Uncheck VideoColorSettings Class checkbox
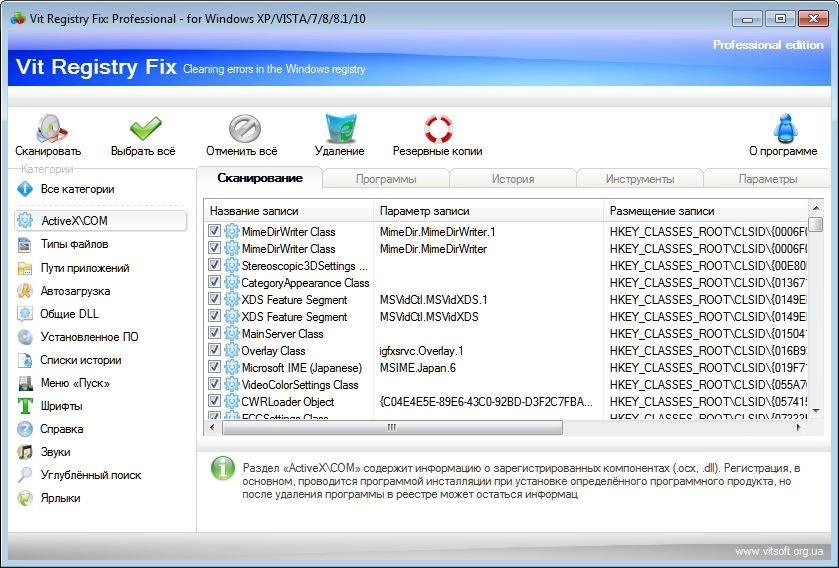Viewport: 839px width, 568px height. [214, 384]
